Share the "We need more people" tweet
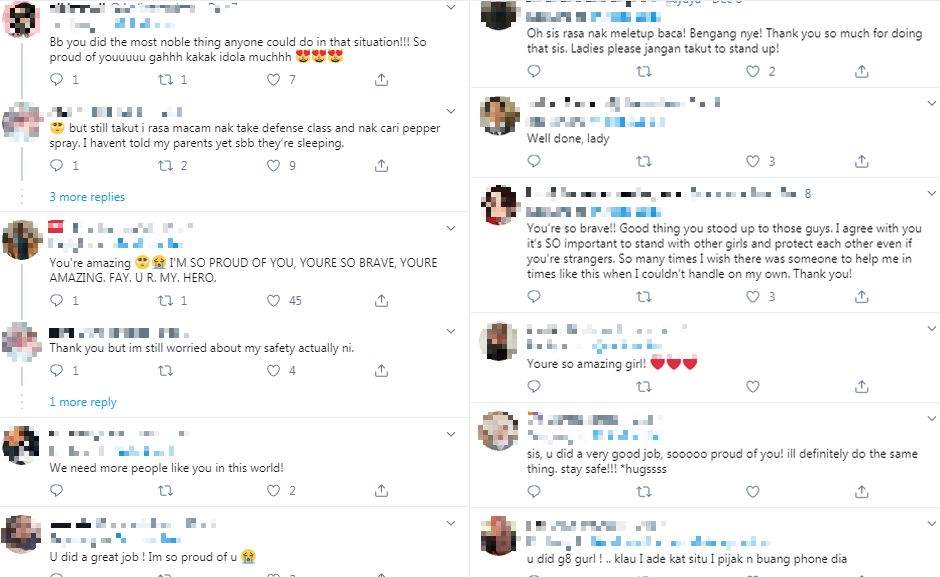This screenshot has height=577, width=940. coord(381,491)
